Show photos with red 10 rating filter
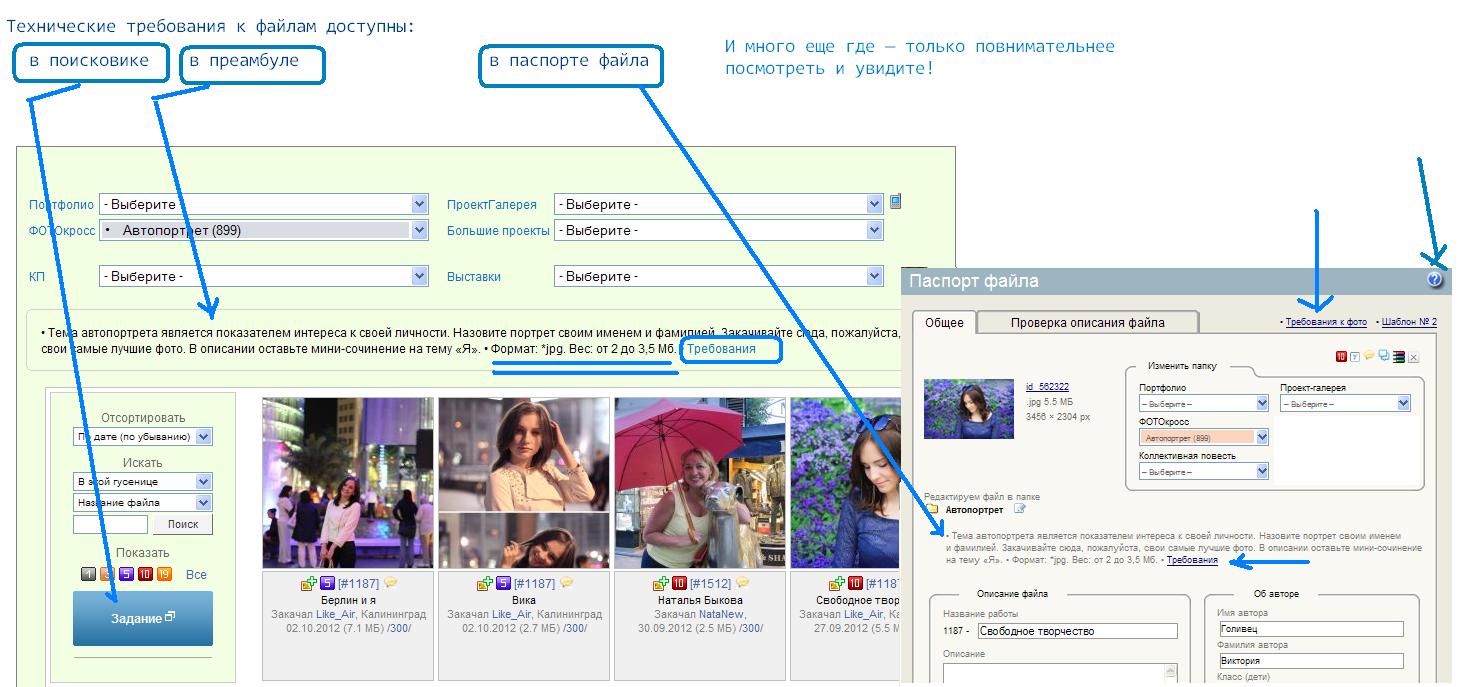1460x687 pixels. (x=145, y=574)
